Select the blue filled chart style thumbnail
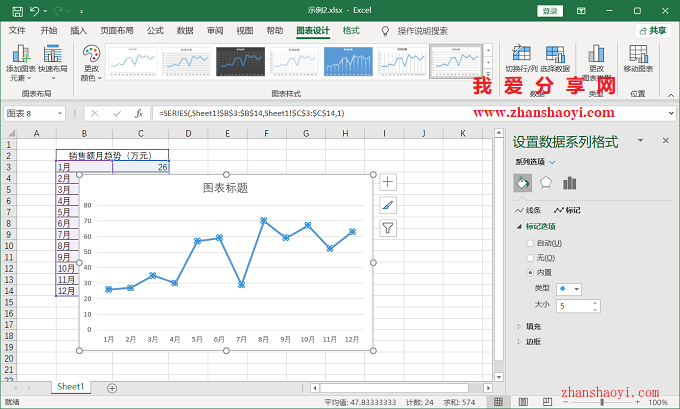The image size is (680, 409). [348, 62]
